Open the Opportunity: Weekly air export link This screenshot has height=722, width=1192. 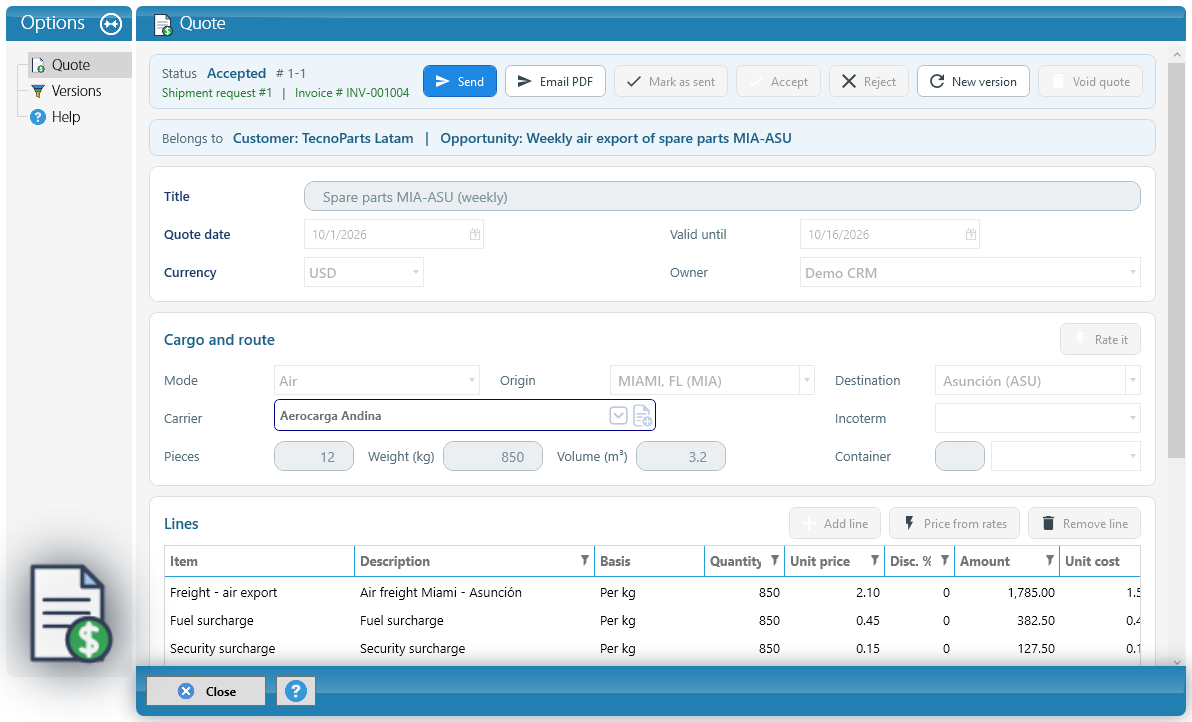pyautogui.click(x=616, y=138)
